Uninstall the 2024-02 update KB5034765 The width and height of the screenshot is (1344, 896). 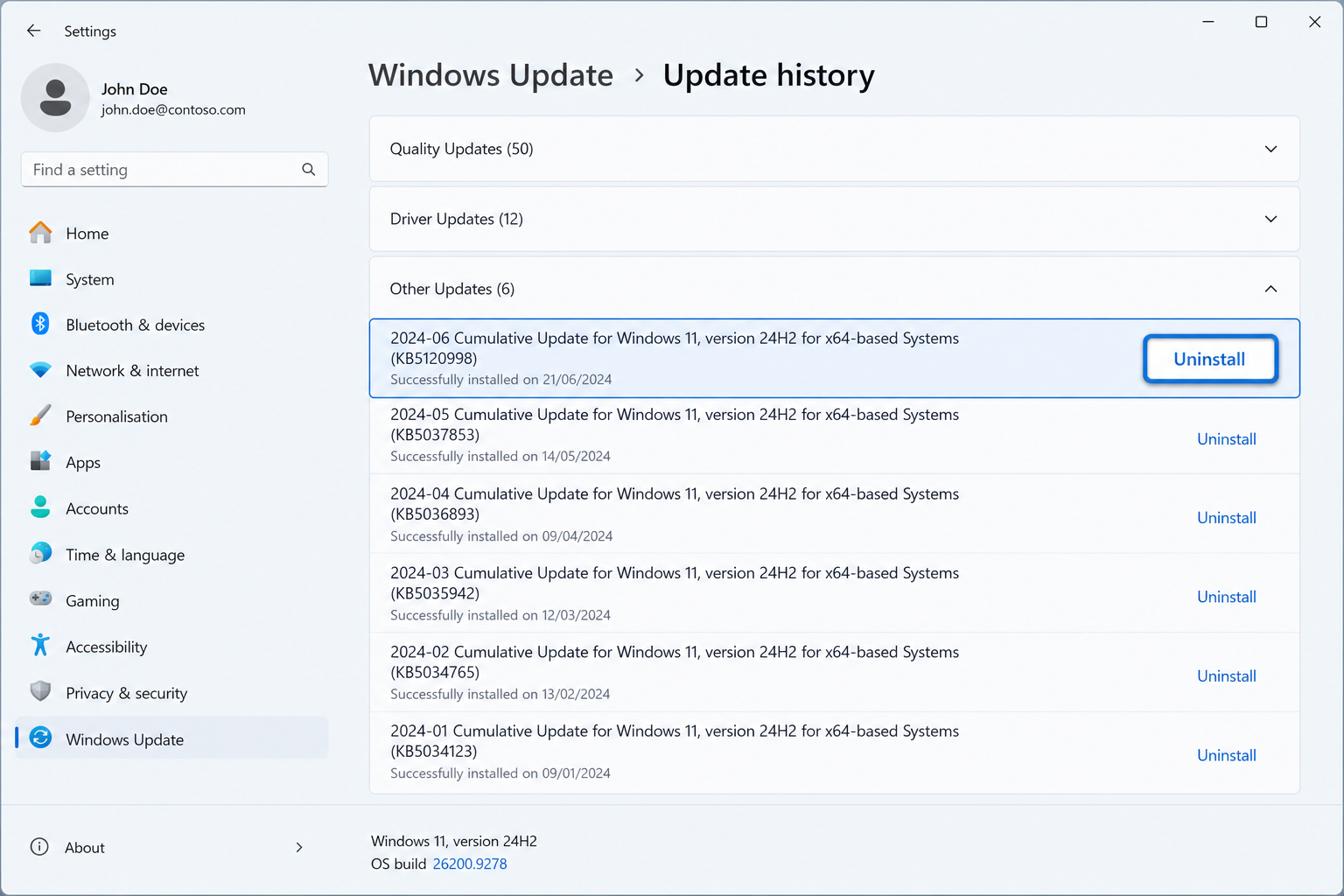point(1227,676)
